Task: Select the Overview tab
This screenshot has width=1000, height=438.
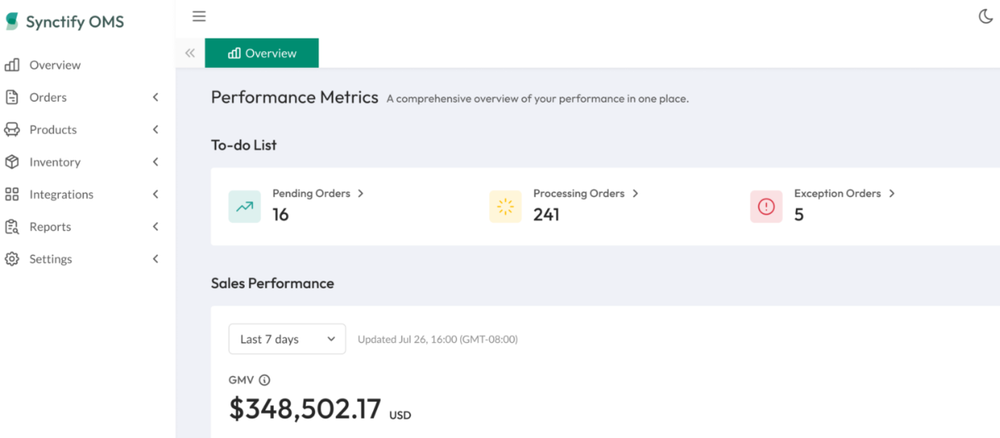Action: point(261,53)
